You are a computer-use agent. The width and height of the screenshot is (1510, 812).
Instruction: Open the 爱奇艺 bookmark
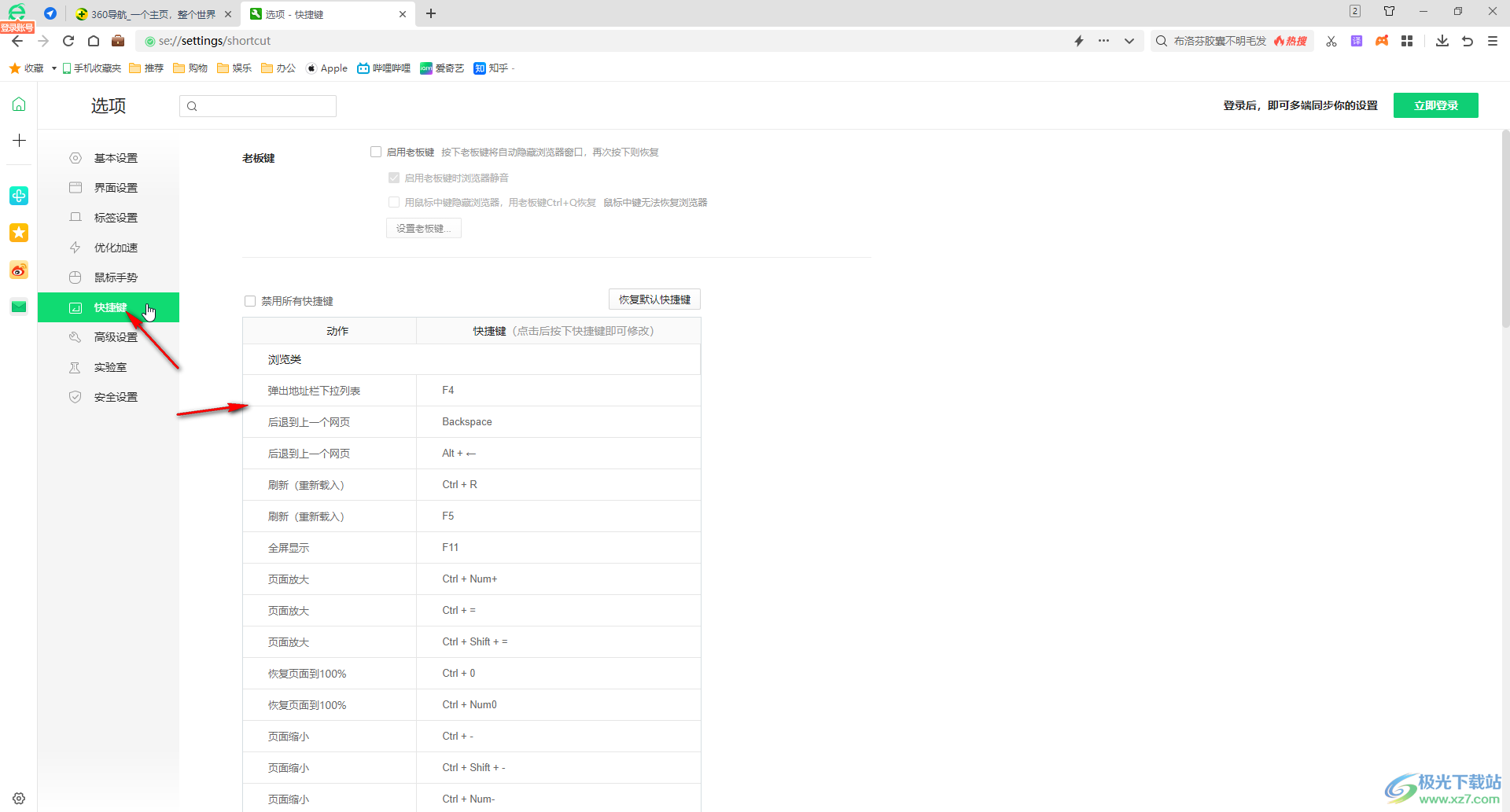pos(442,68)
